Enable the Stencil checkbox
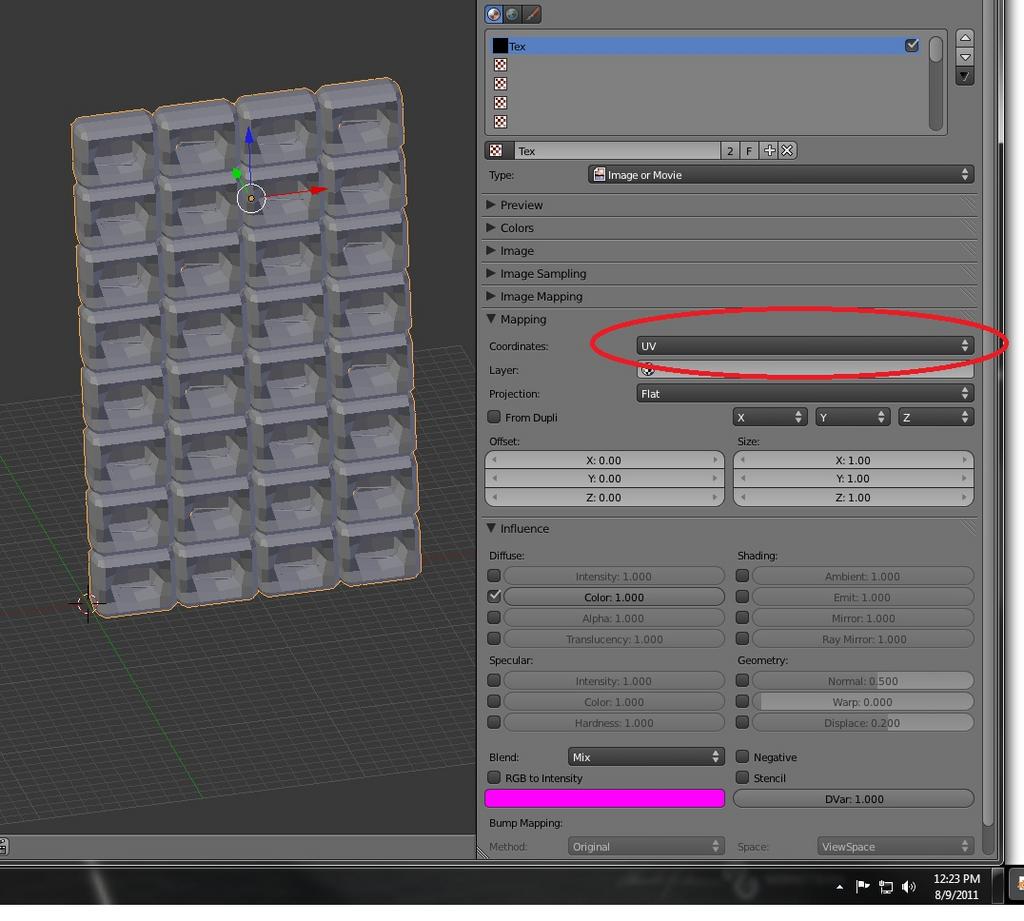This screenshot has height=921, width=1024. (x=742, y=777)
